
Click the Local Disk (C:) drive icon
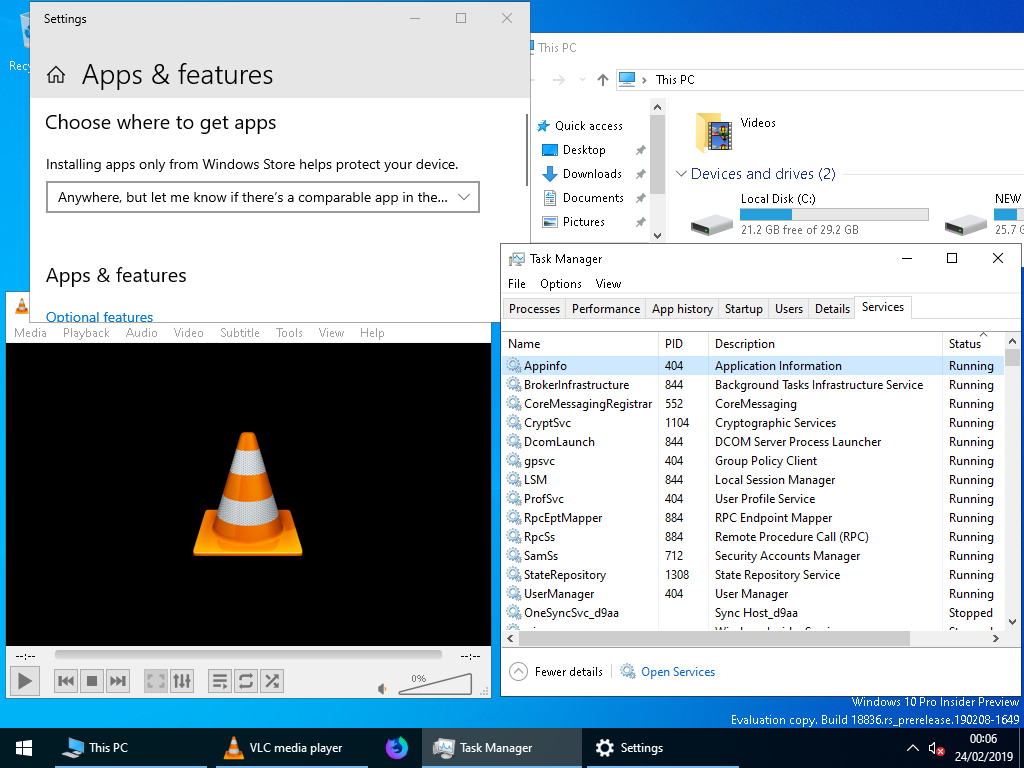point(711,223)
